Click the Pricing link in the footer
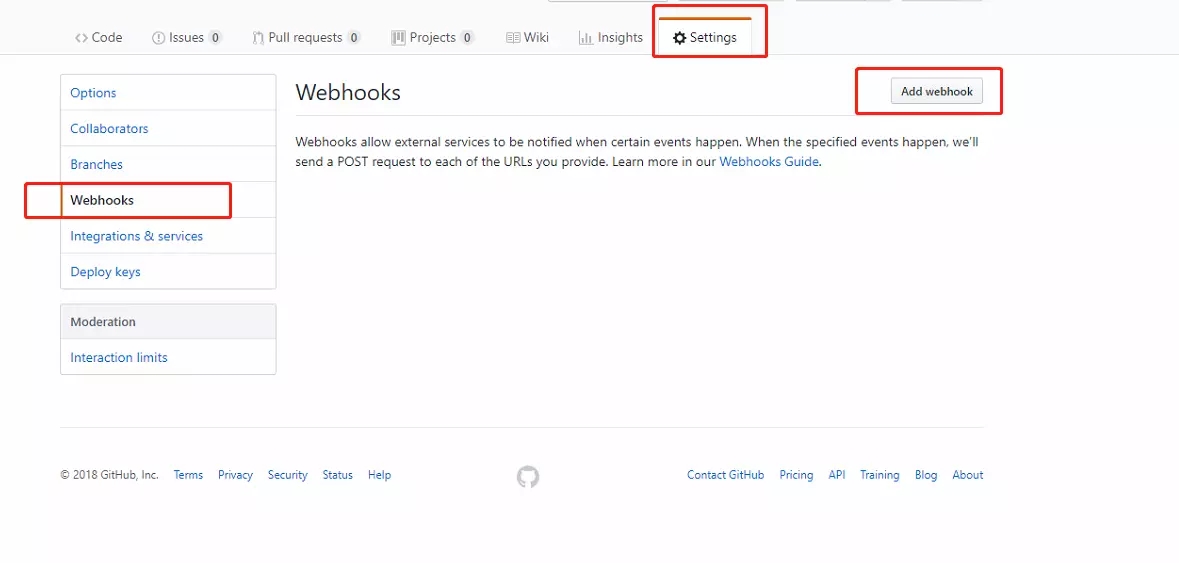Viewport: 1179px width, 563px height. (x=796, y=475)
